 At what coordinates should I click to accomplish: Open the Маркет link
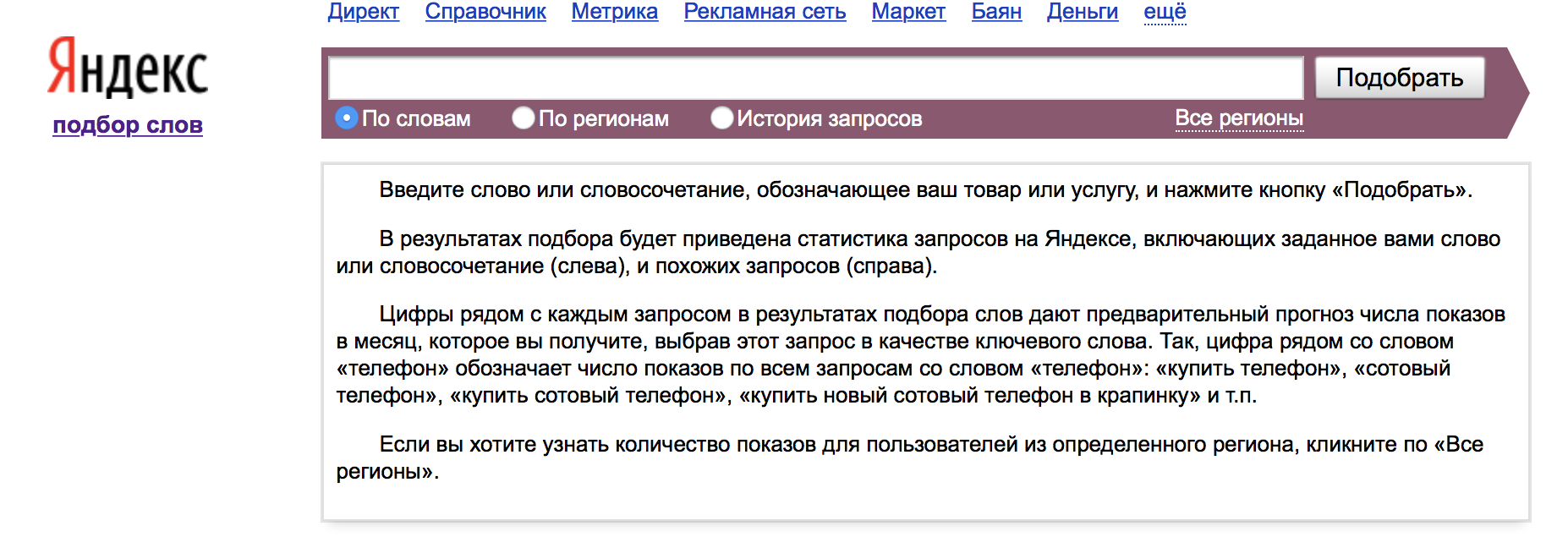pos(908,12)
